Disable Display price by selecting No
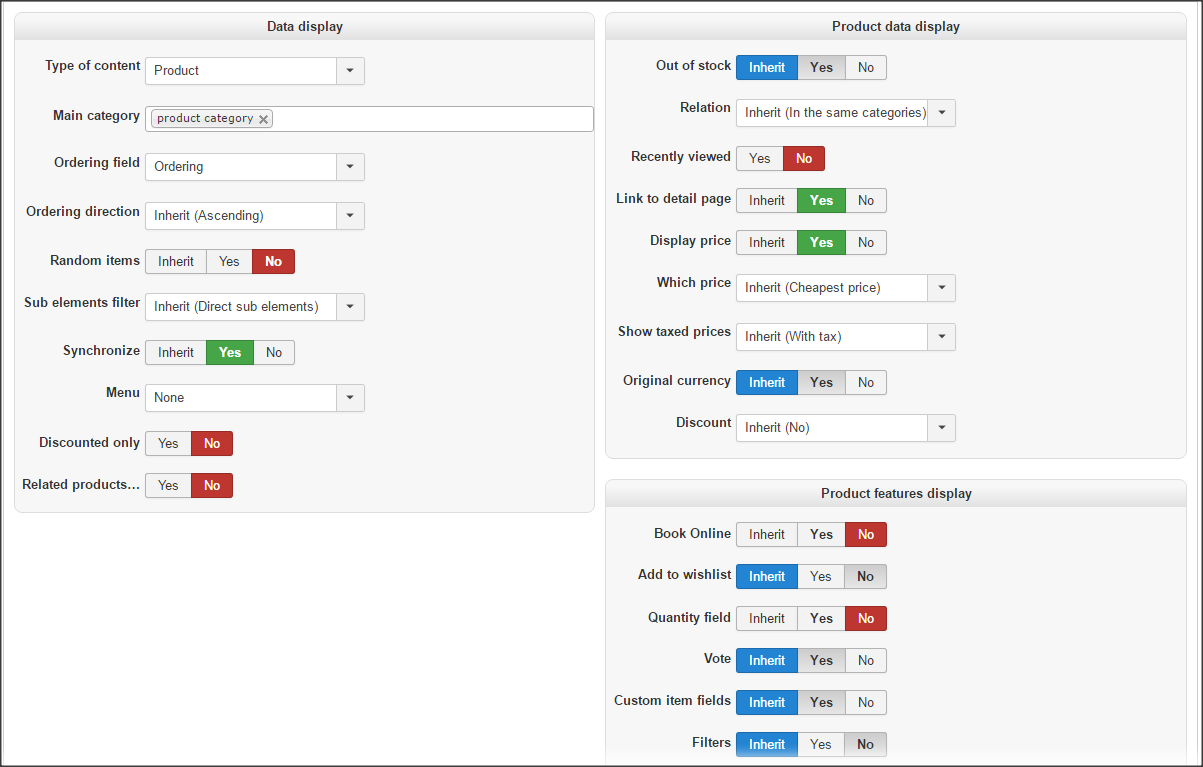 [x=865, y=243]
